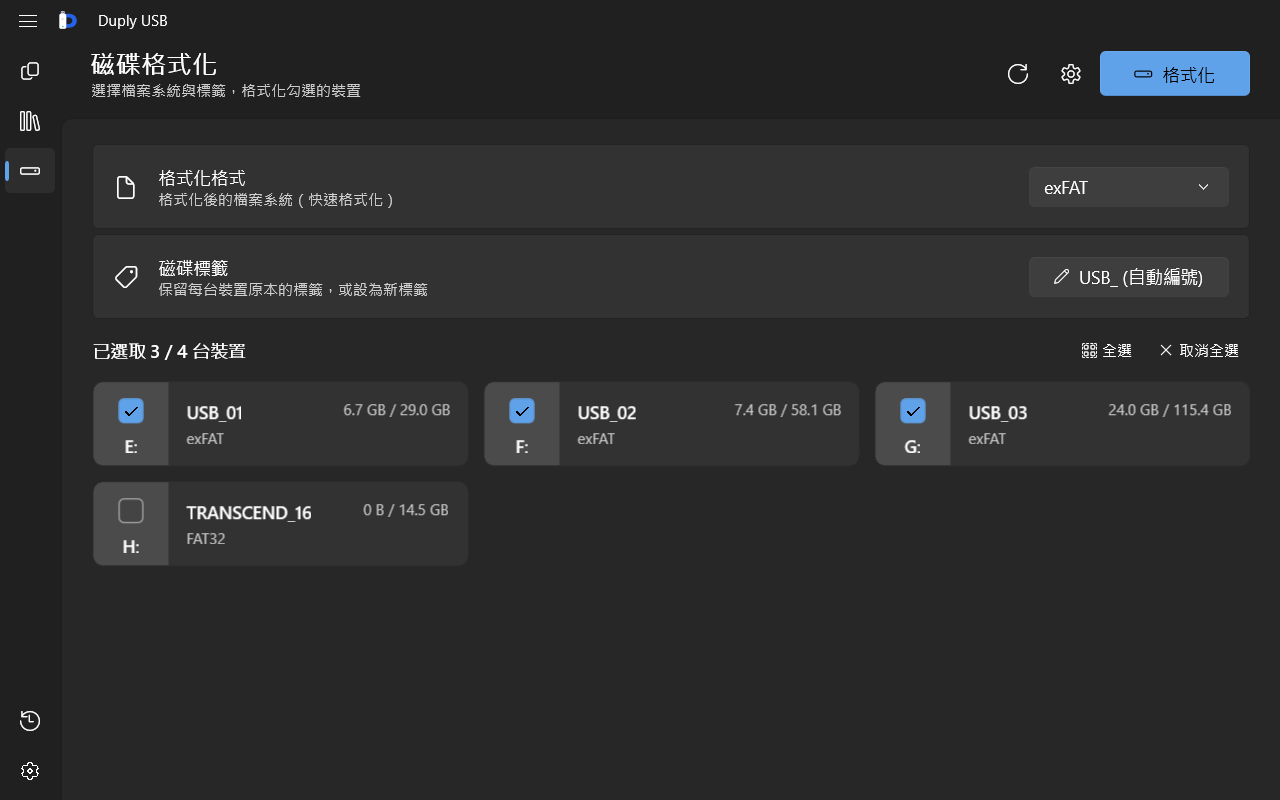Uncheck the USB_01 device checkbox
The height and width of the screenshot is (800, 1280).
click(131, 411)
